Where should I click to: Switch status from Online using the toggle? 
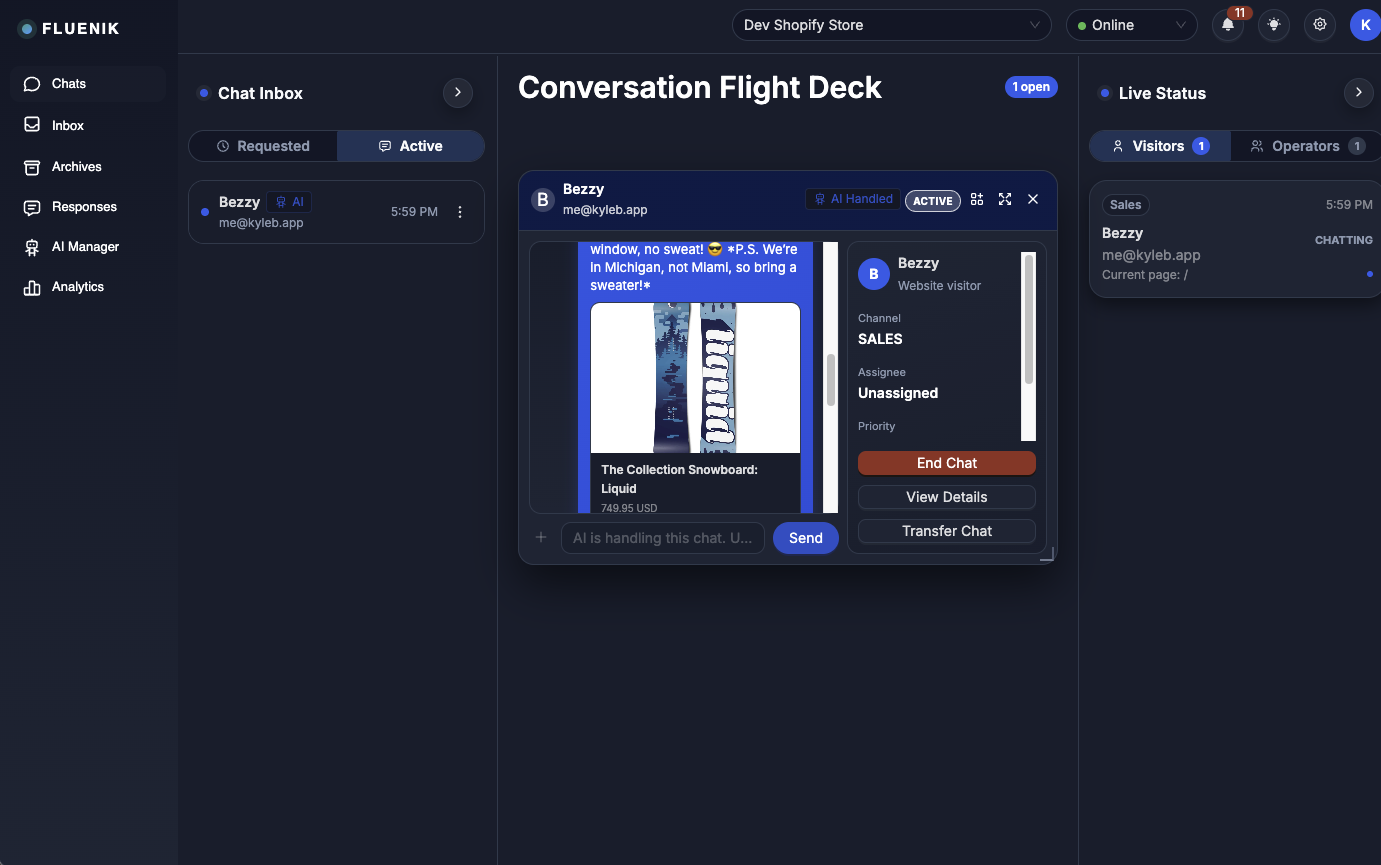(1131, 24)
